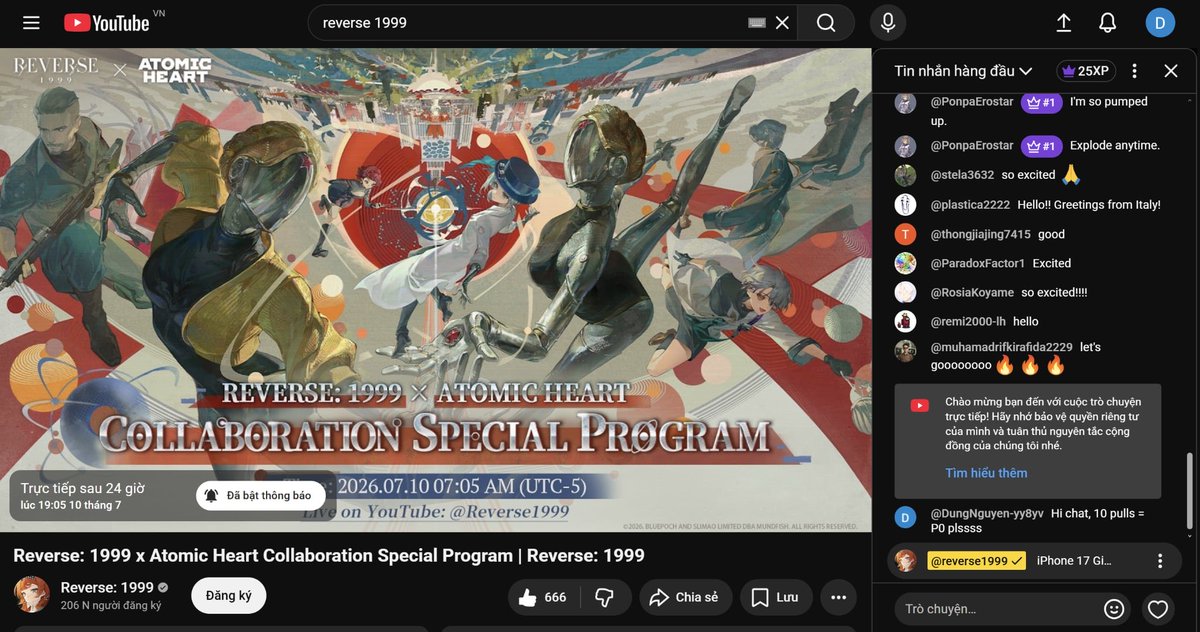Image resolution: width=1200 pixels, height=632 pixels.
Task: Click @remi2000-lh chat avatar
Action: (905, 321)
